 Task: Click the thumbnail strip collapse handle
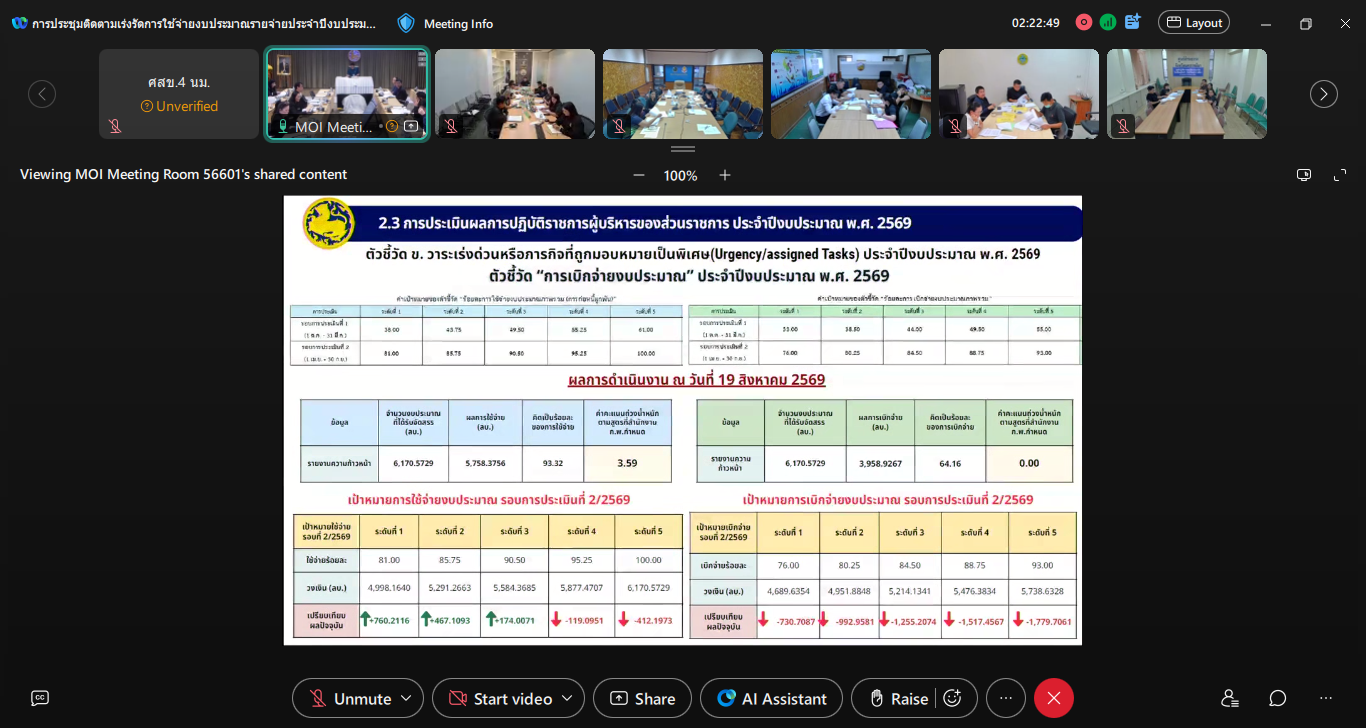pyautogui.click(x=683, y=149)
